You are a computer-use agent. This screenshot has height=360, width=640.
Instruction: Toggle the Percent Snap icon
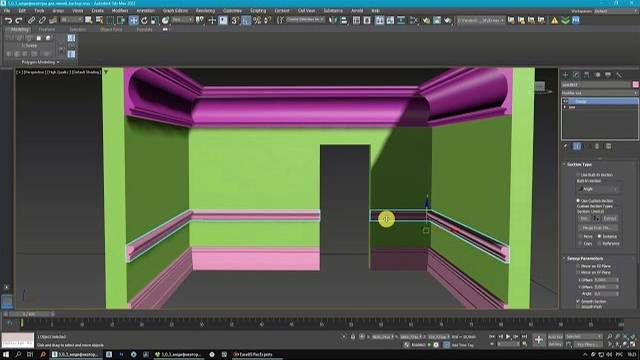pos(257,20)
